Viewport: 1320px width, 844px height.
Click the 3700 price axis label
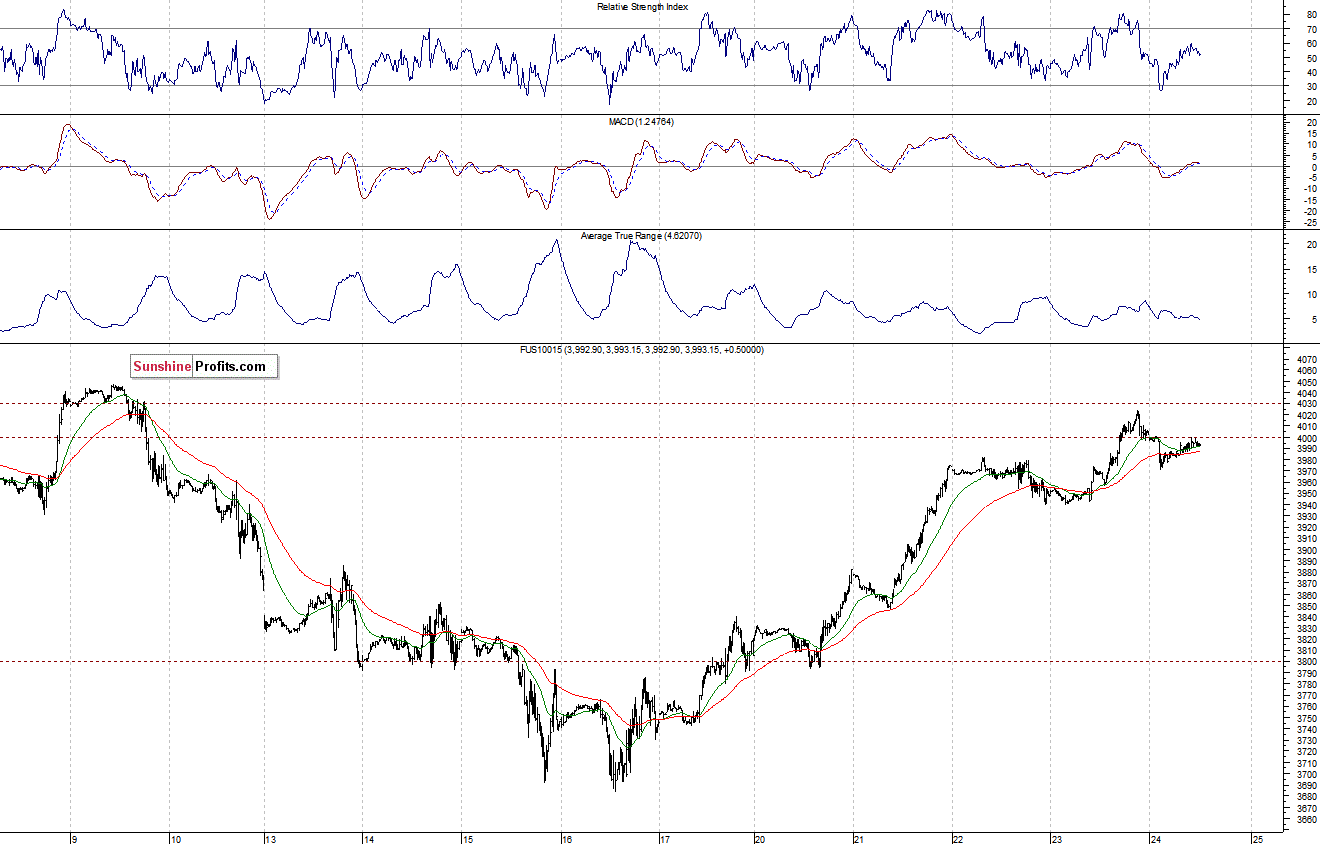point(1305,774)
